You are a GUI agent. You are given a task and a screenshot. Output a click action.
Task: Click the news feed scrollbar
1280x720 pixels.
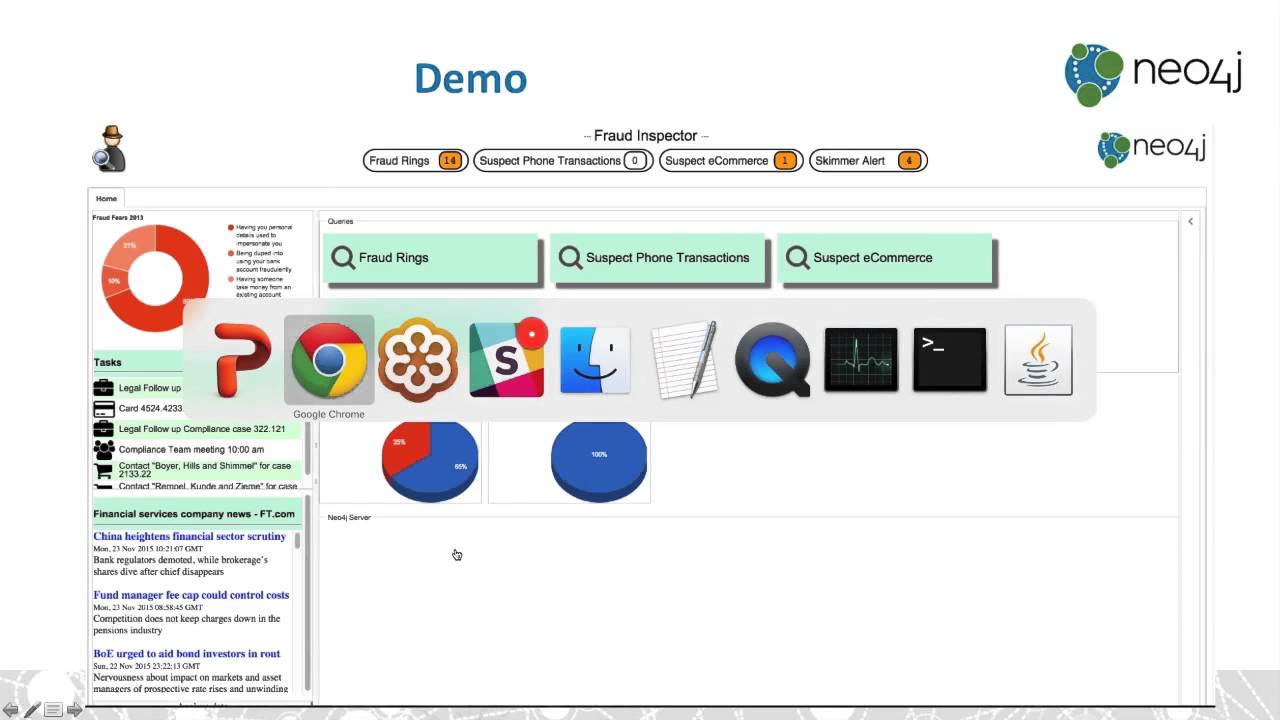[x=298, y=540]
